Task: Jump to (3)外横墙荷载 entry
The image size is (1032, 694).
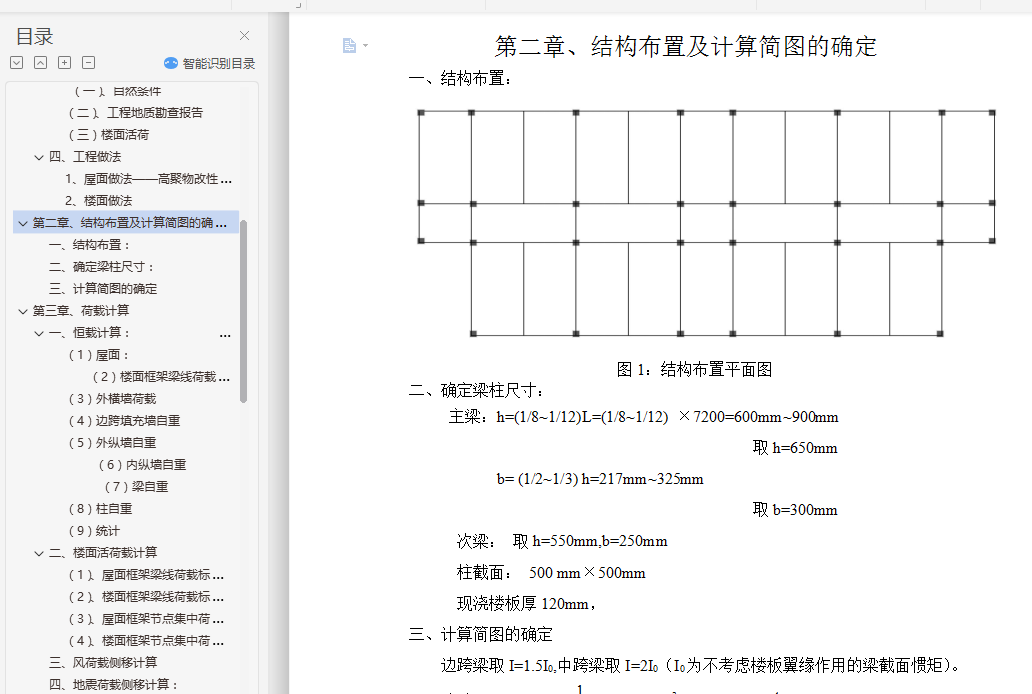Action: pos(112,399)
